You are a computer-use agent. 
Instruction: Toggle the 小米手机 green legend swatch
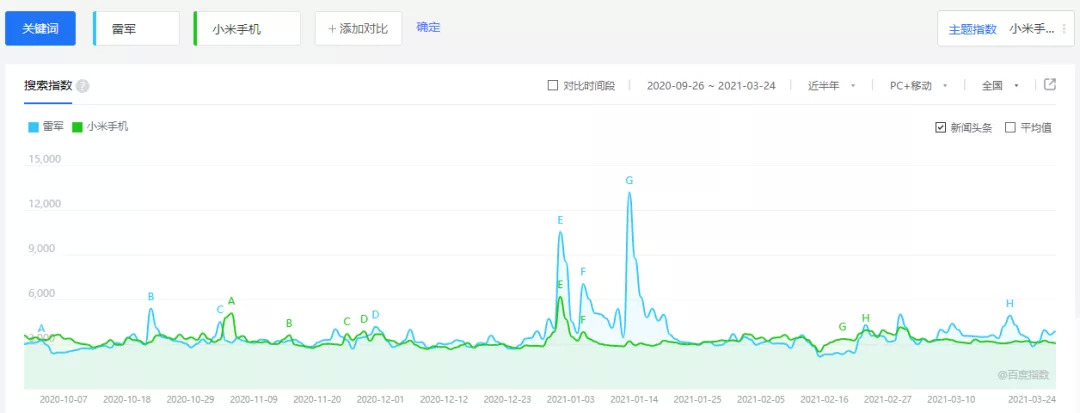78,127
